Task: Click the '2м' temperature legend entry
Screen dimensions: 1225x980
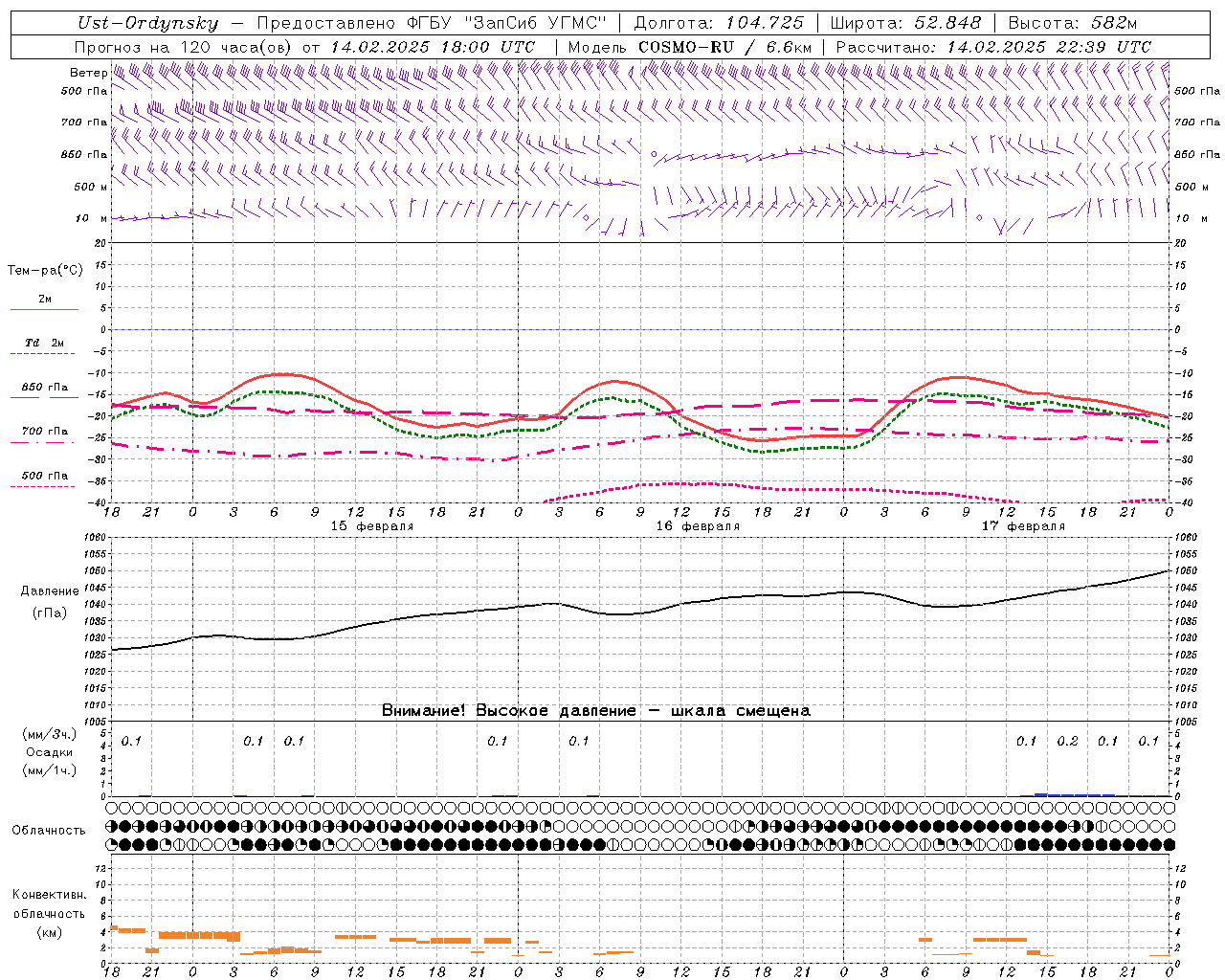Action: (x=45, y=300)
